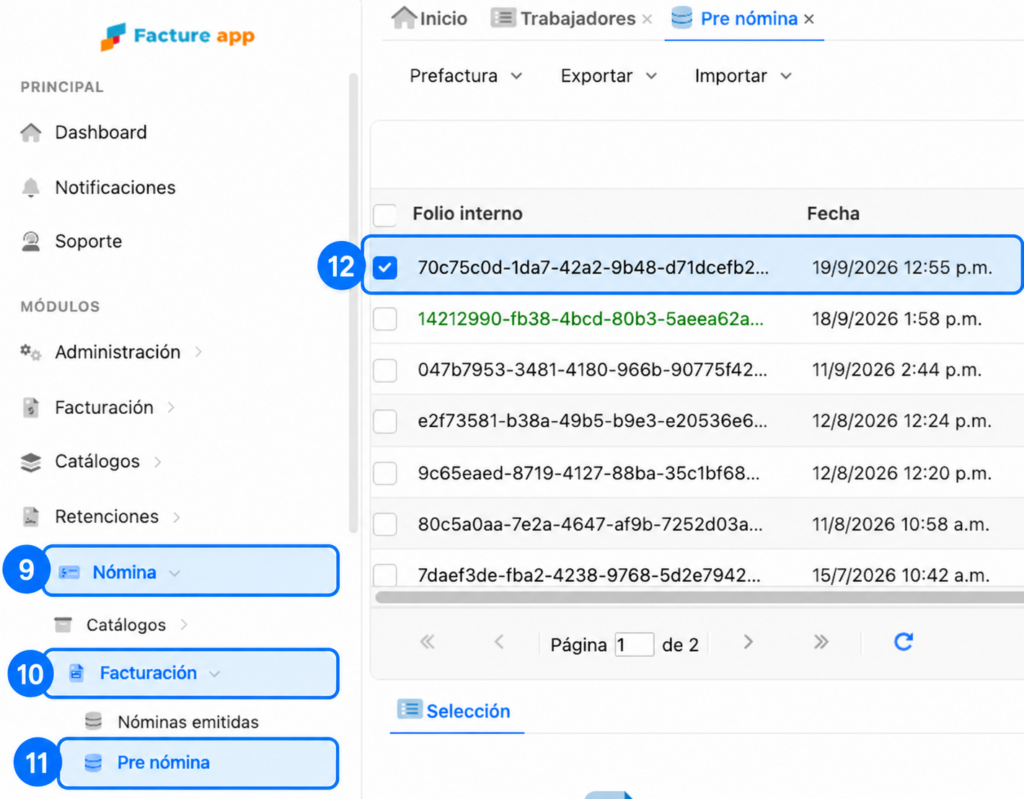Click the table horizontal scrollbar
This screenshot has height=799, width=1024.
pyautogui.click(x=699, y=596)
